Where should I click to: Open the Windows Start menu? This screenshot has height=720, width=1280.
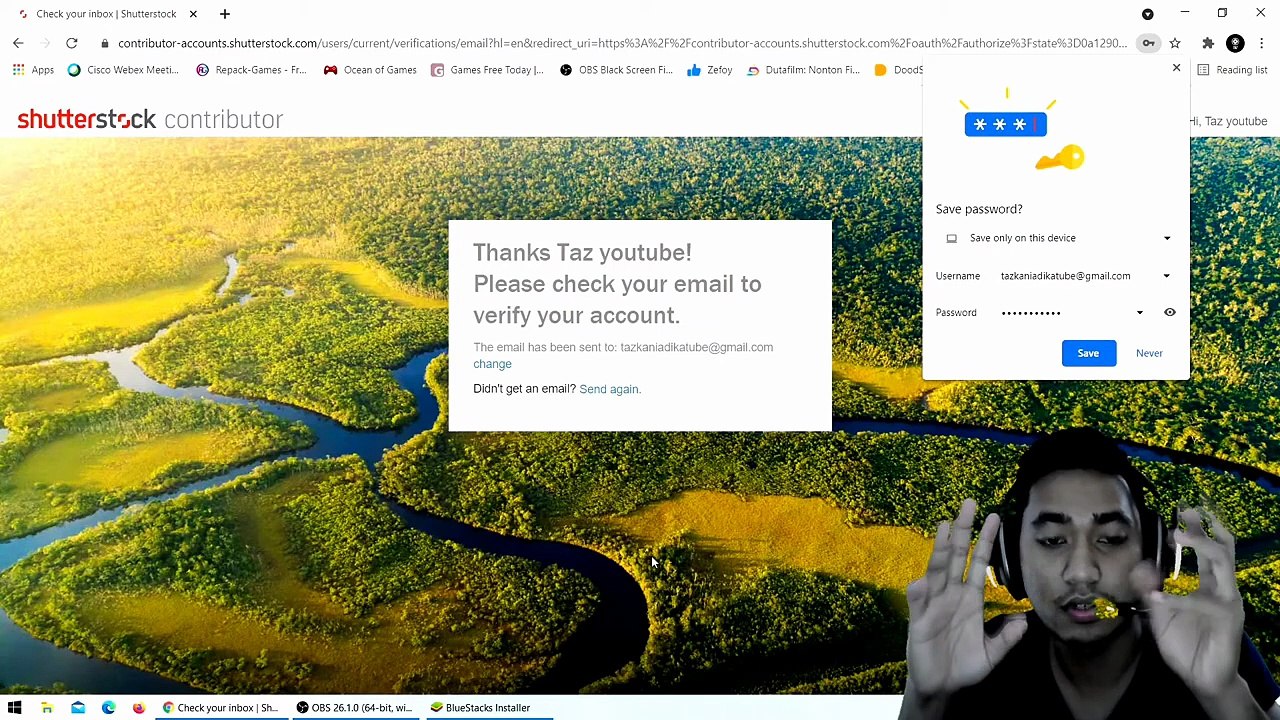(x=15, y=708)
